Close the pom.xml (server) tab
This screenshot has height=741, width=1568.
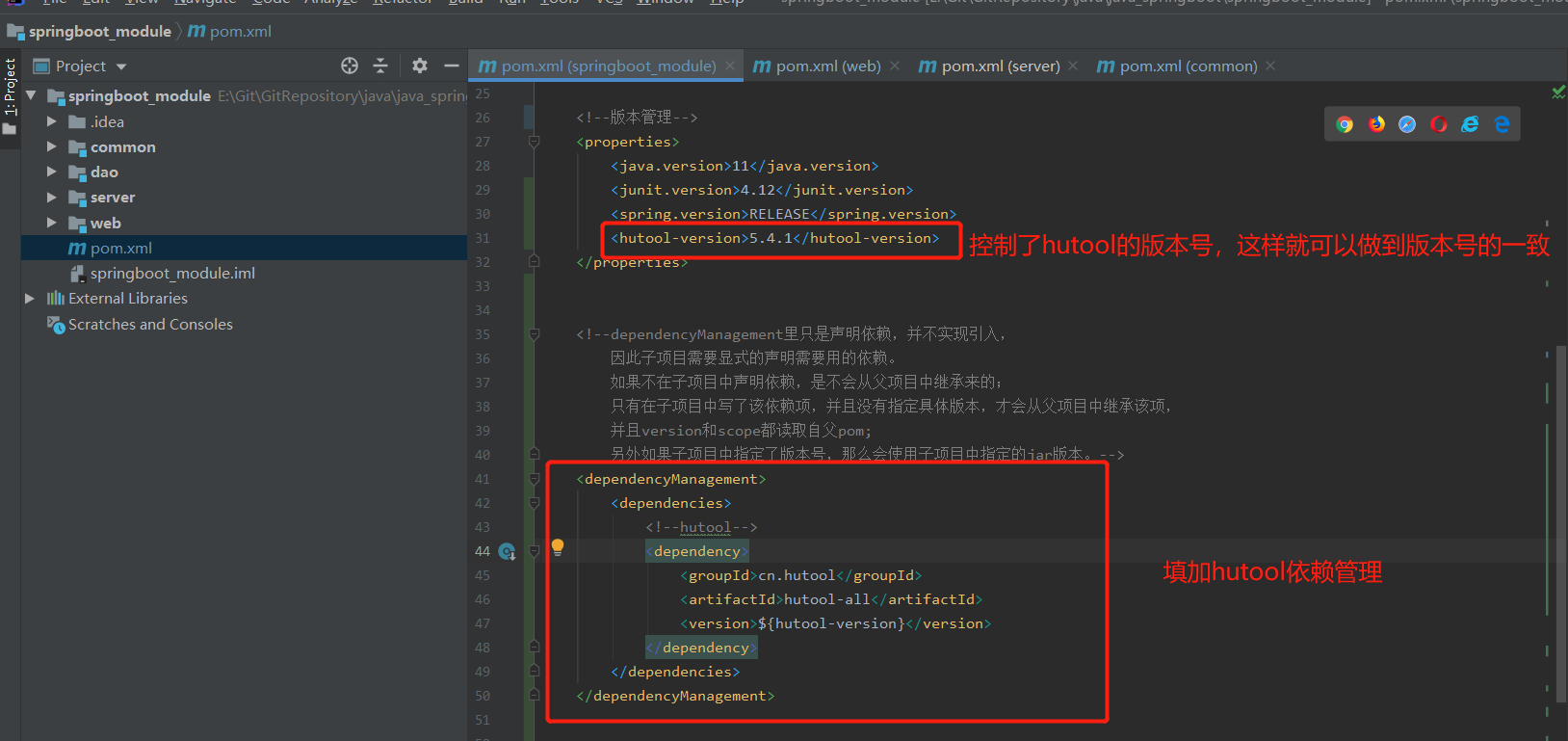(1073, 66)
